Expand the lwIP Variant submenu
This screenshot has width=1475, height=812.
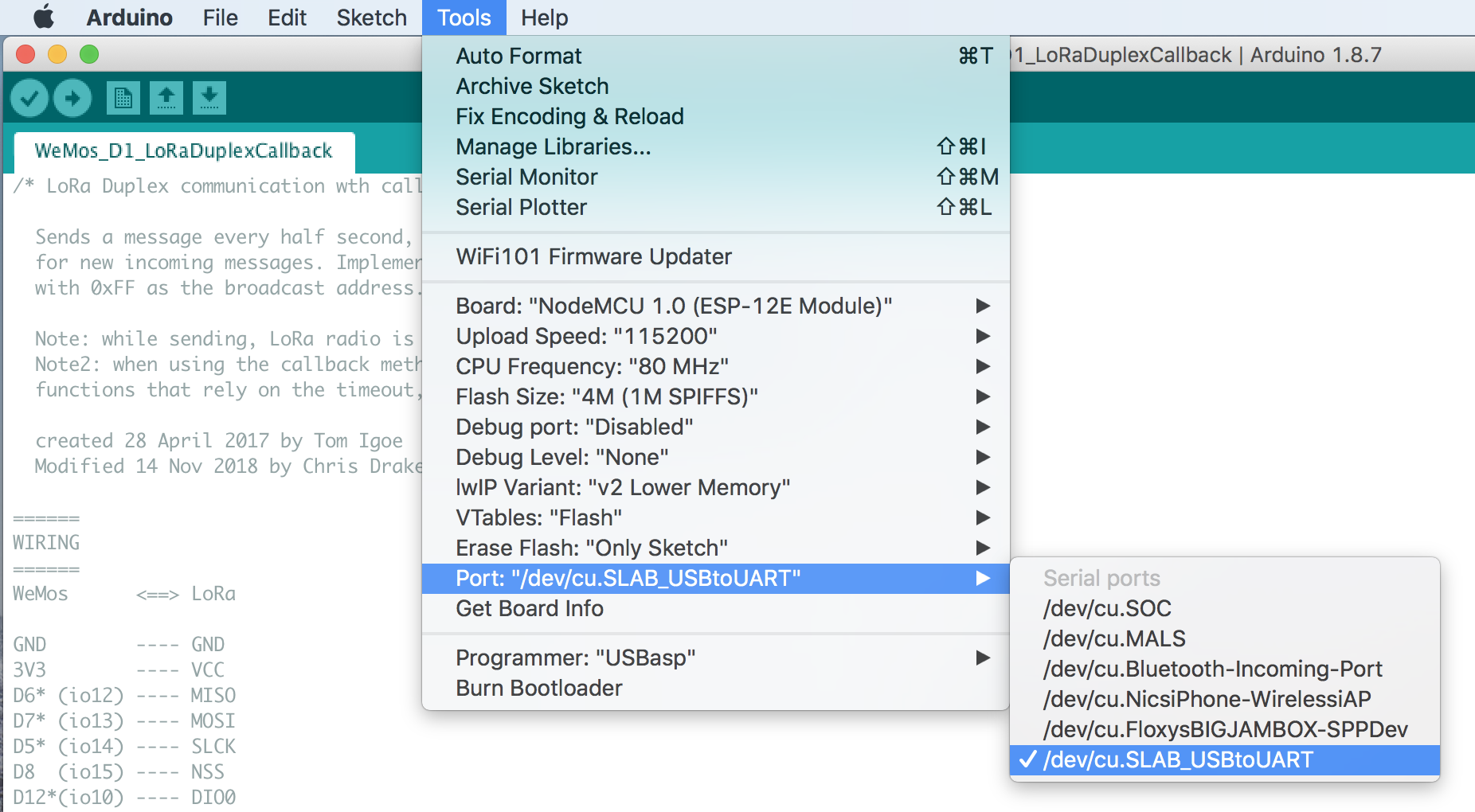point(715,487)
